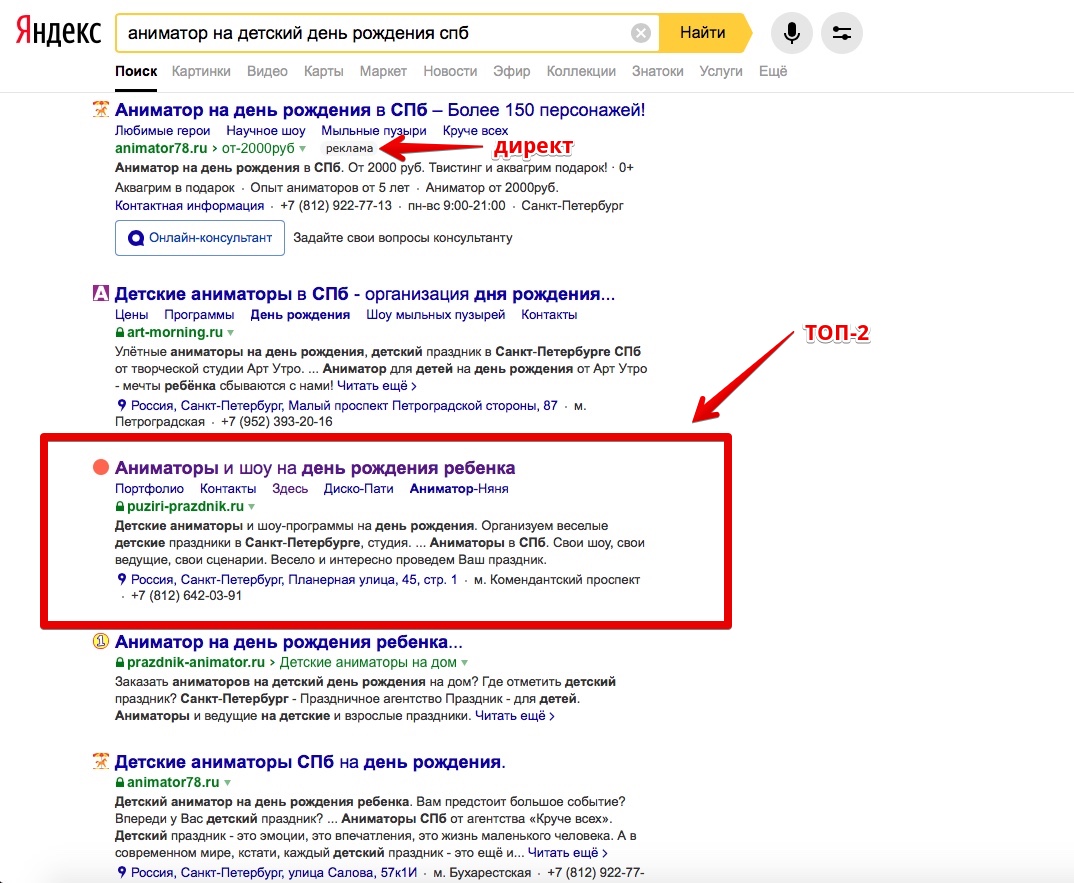Image resolution: width=1074 pixels, height=883 pixels.
Task: Clear the search query with X icon
Action: (x=640, y=33)
